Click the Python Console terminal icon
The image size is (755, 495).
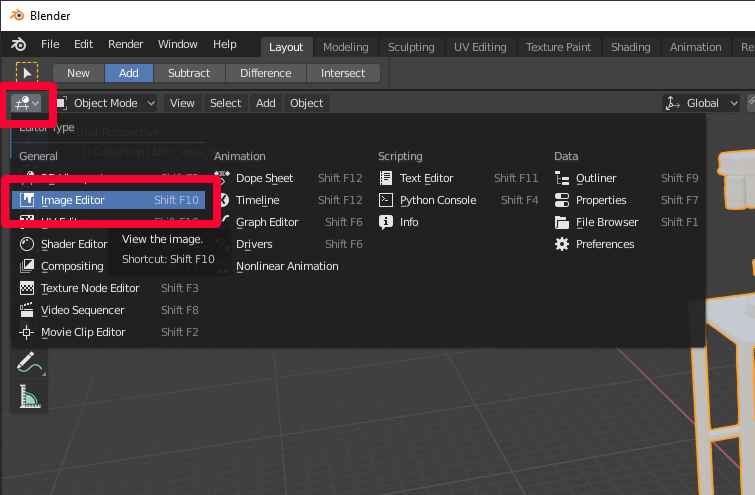click(386, 200)
